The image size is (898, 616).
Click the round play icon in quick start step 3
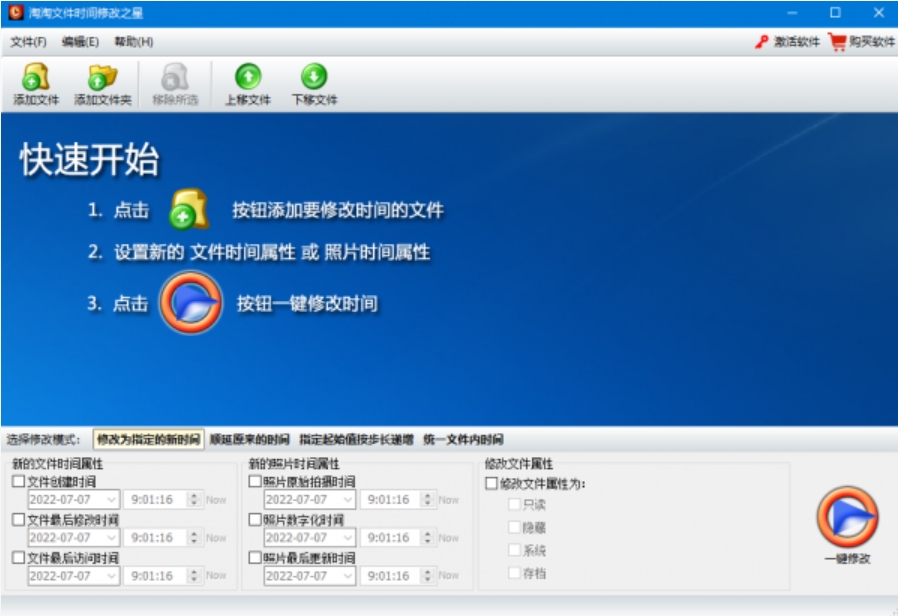(x=191, y=302)
